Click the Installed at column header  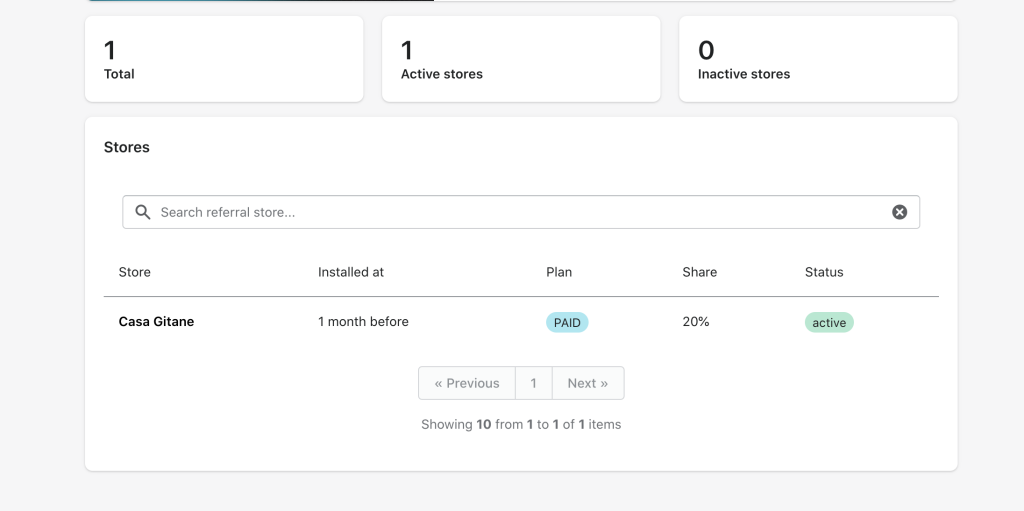click(x=351, y=272)
